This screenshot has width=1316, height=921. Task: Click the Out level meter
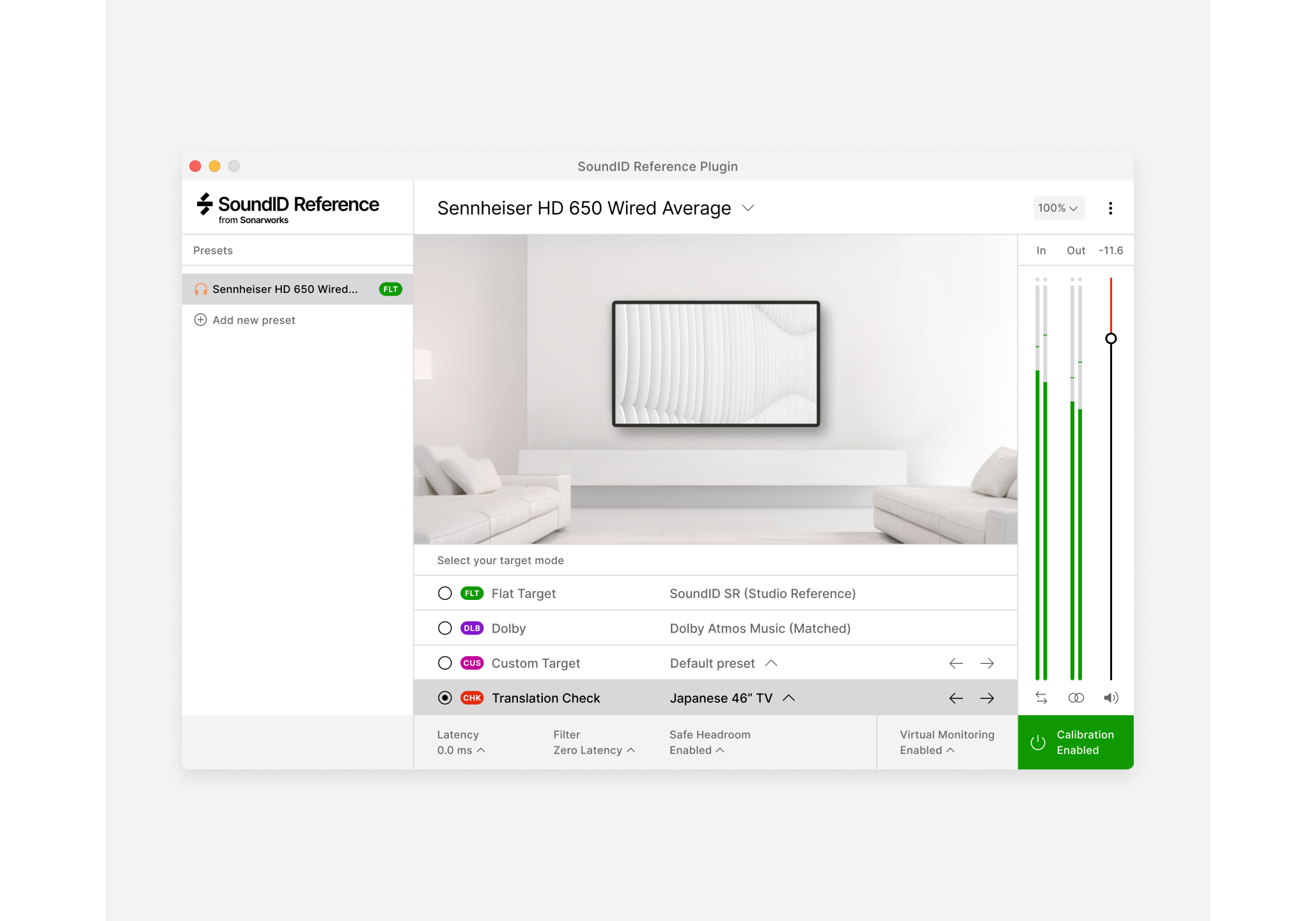pyautogui.click(x=1076, y=479)
